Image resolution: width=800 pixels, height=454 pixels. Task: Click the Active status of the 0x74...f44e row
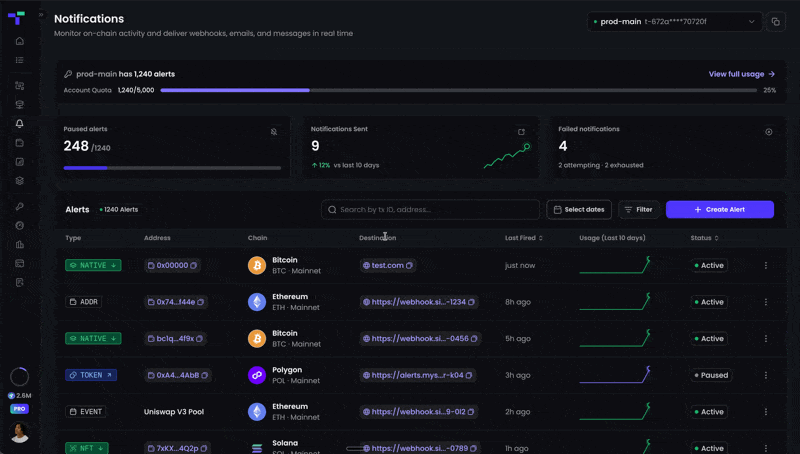pyautogui.click(x=708, y=302)
